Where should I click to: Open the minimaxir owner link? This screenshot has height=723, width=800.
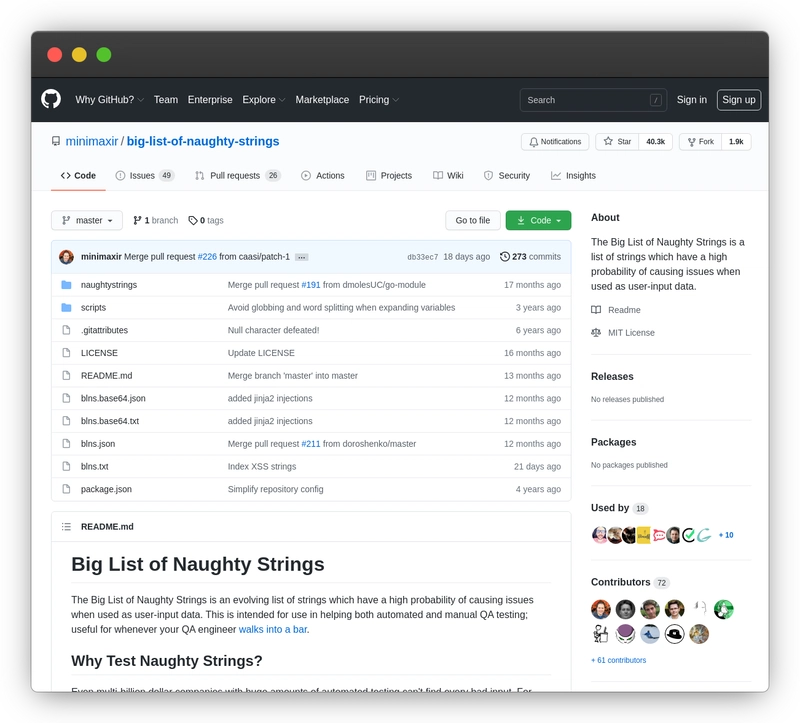(x=92, y=141)
